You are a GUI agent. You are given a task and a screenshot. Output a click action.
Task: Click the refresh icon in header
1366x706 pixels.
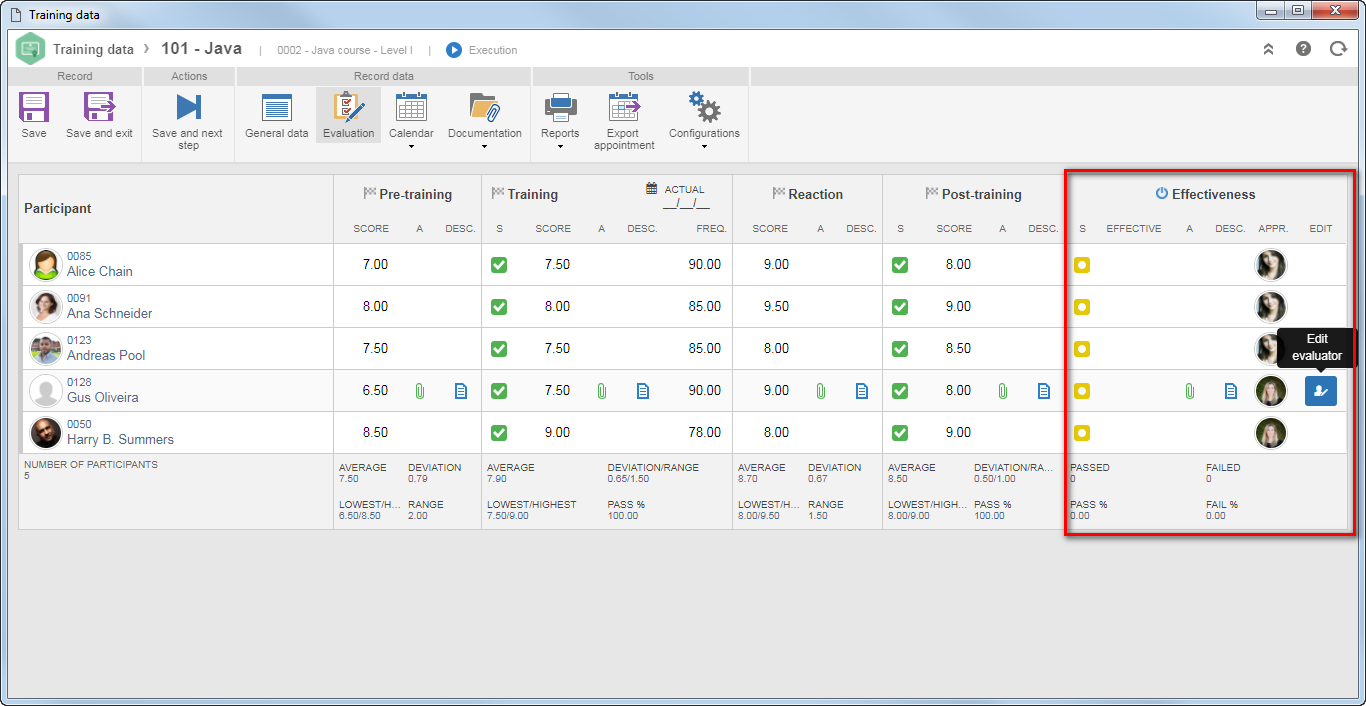(x=1338, y=48)
